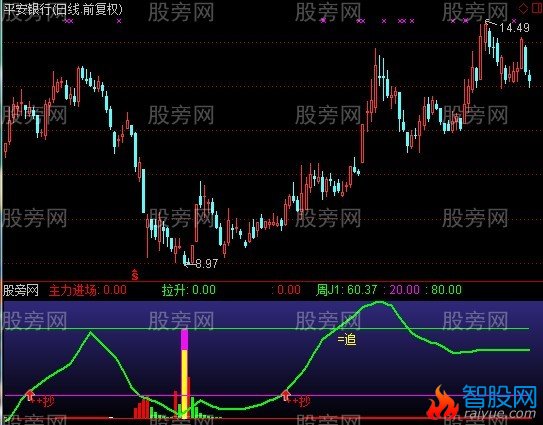Screen dimensions: 543x425
Task: Click the chart title 平安银行(日线.前复权)
Action: (63, 9)
